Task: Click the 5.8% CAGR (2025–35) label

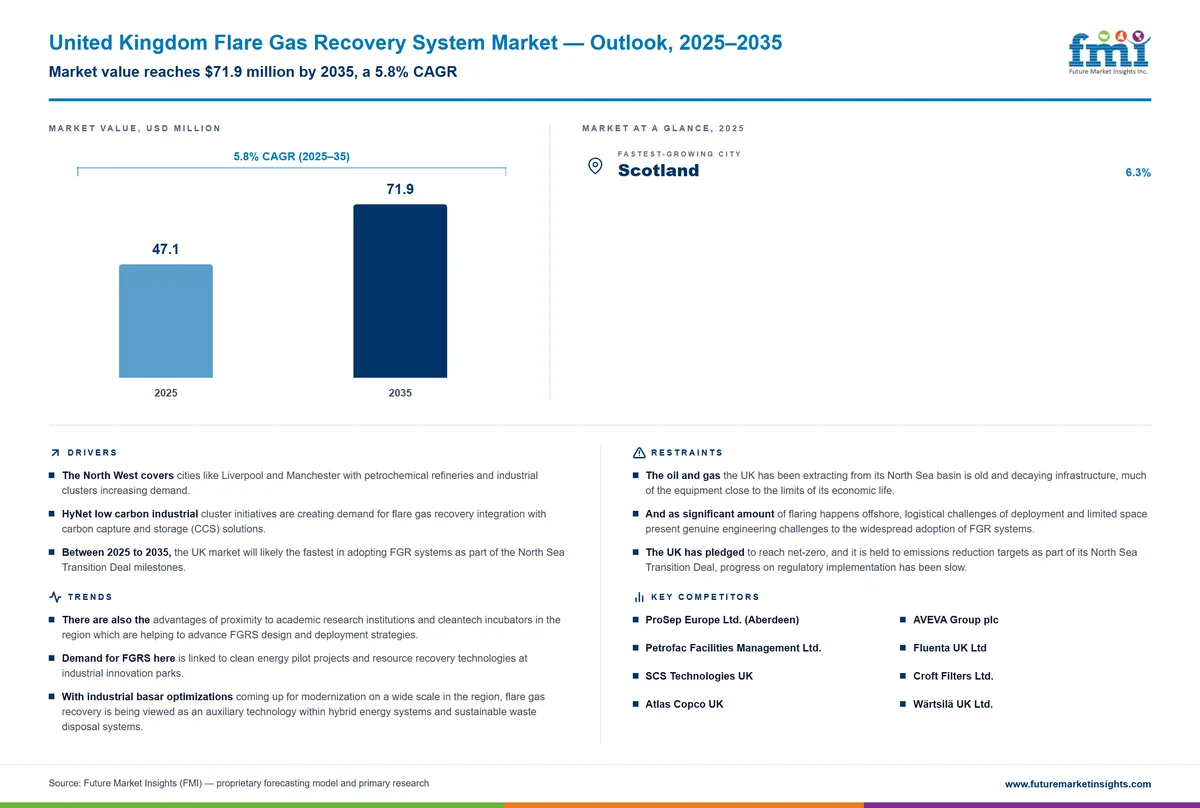Action: point(291,157)
